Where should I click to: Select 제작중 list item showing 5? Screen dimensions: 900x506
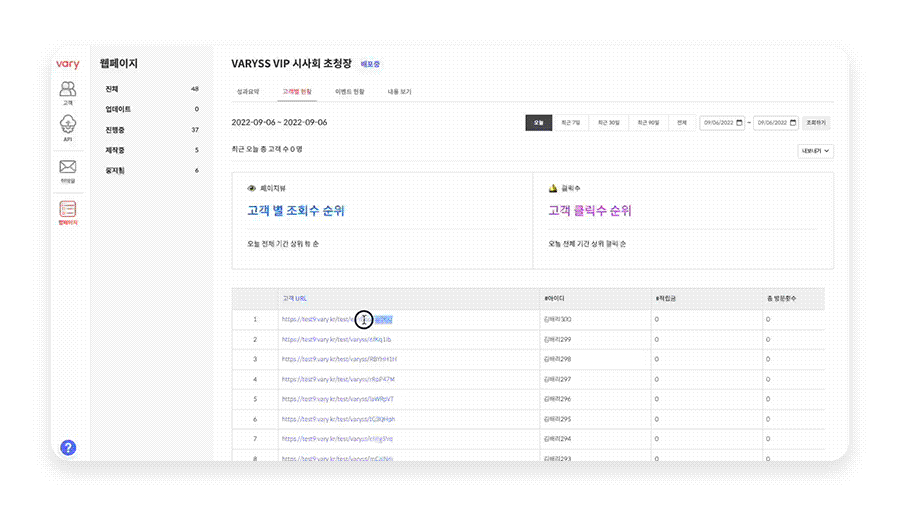click(x=152, y=150)
